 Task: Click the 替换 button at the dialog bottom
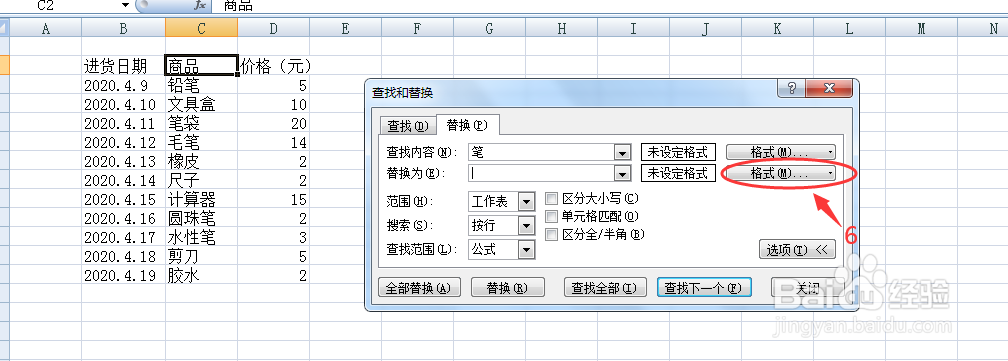[507, 288]
